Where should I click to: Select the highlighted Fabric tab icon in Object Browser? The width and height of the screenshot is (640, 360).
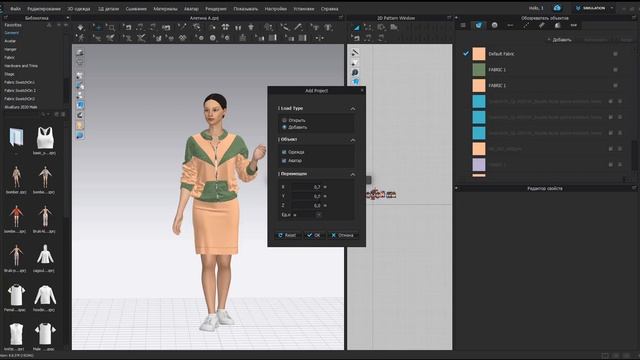pyautogui.click(x=478, y=25)
